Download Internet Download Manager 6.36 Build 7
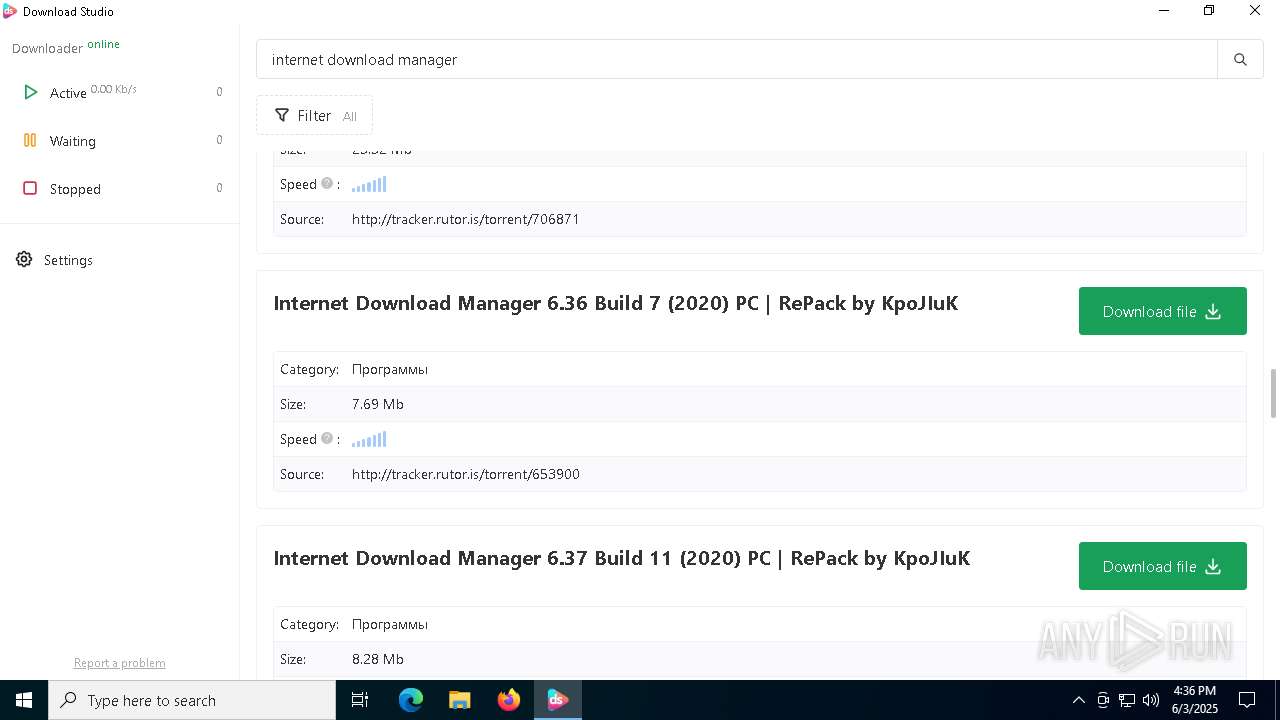 pos(1162,311)
